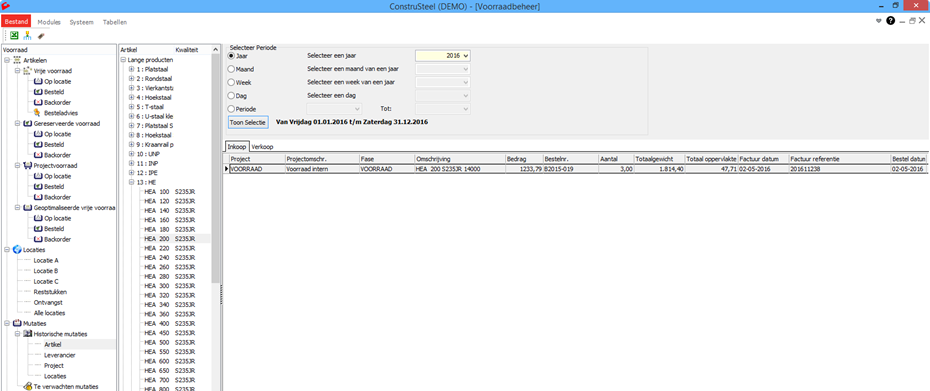
Task: Select the Besteladvies item icon
Action: [37, 113]
